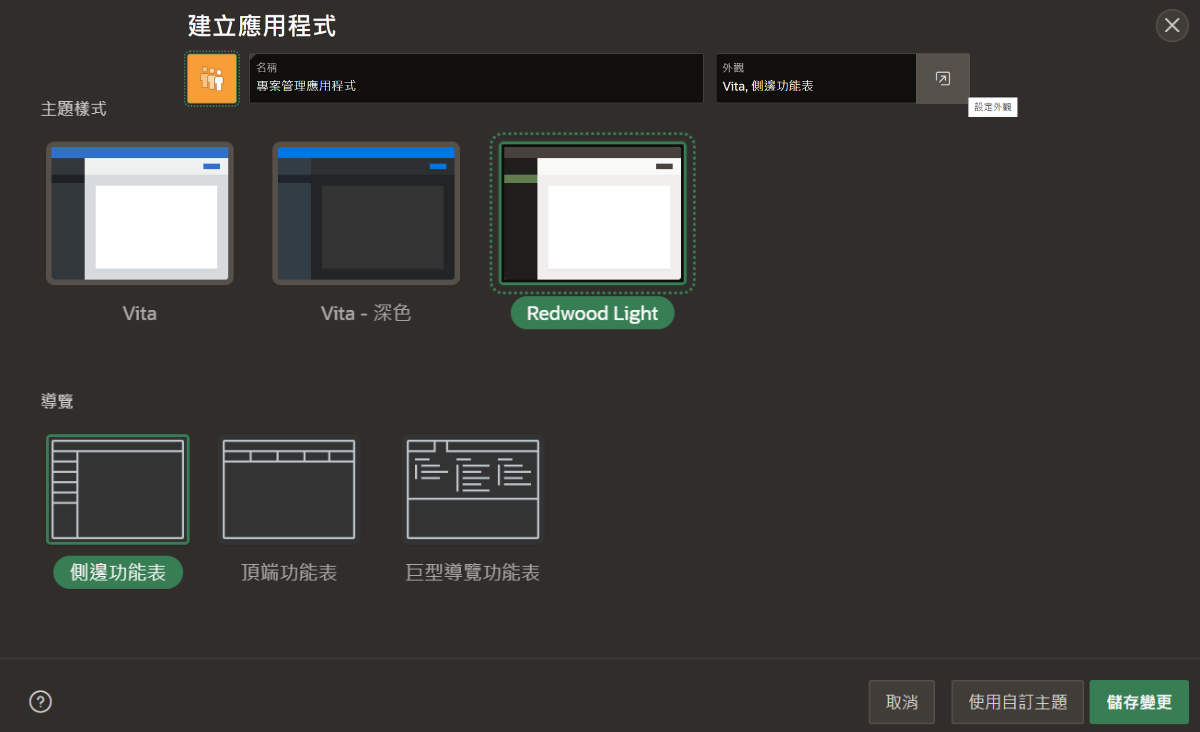Viewport: 1200px width, 732px height.
Task: Open the set appearance (設定外觀) arrow icon
Action: point(943,79)
